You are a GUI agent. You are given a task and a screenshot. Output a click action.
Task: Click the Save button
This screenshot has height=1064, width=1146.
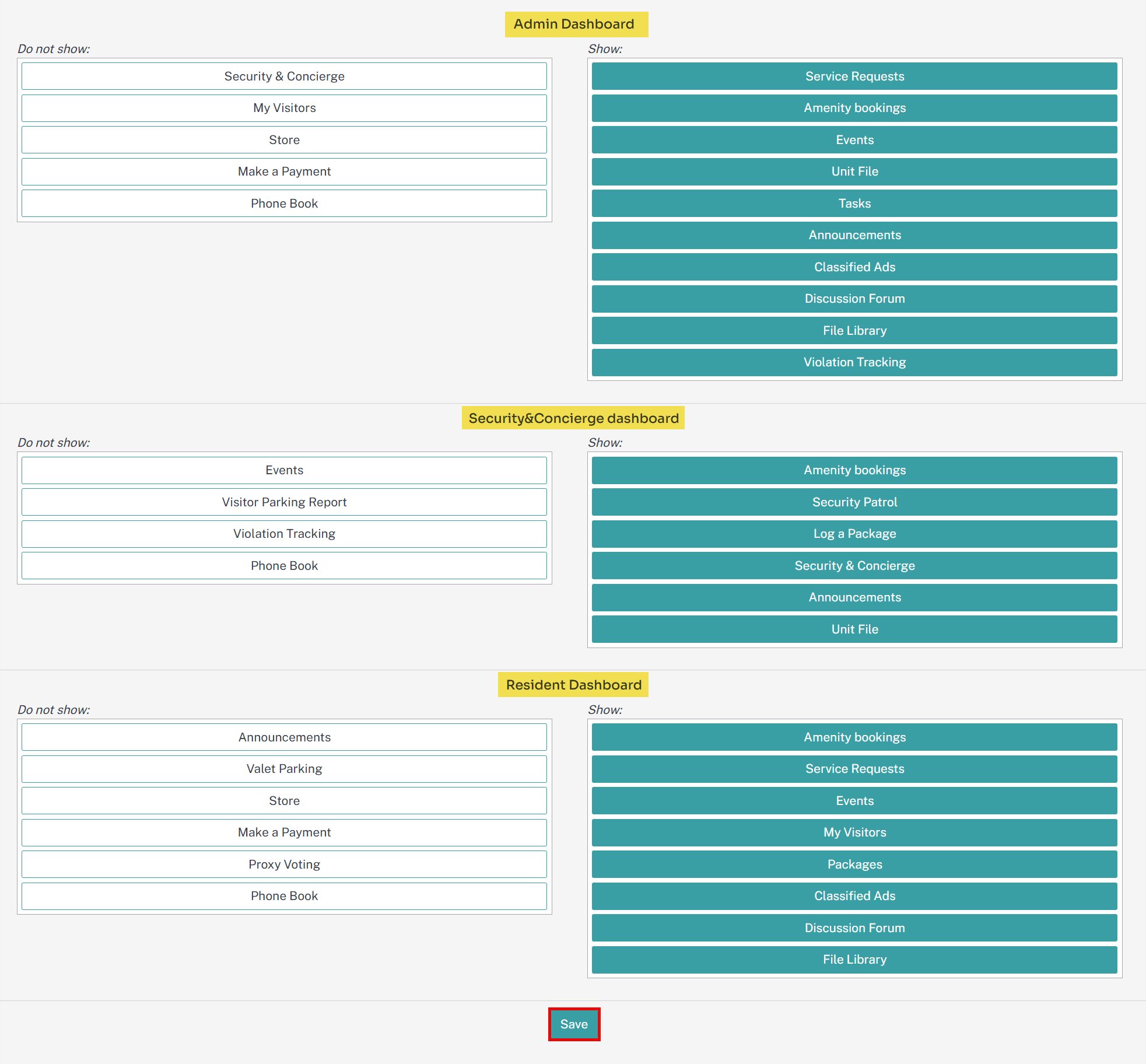pyautogui.click(x=574, y=1024)
